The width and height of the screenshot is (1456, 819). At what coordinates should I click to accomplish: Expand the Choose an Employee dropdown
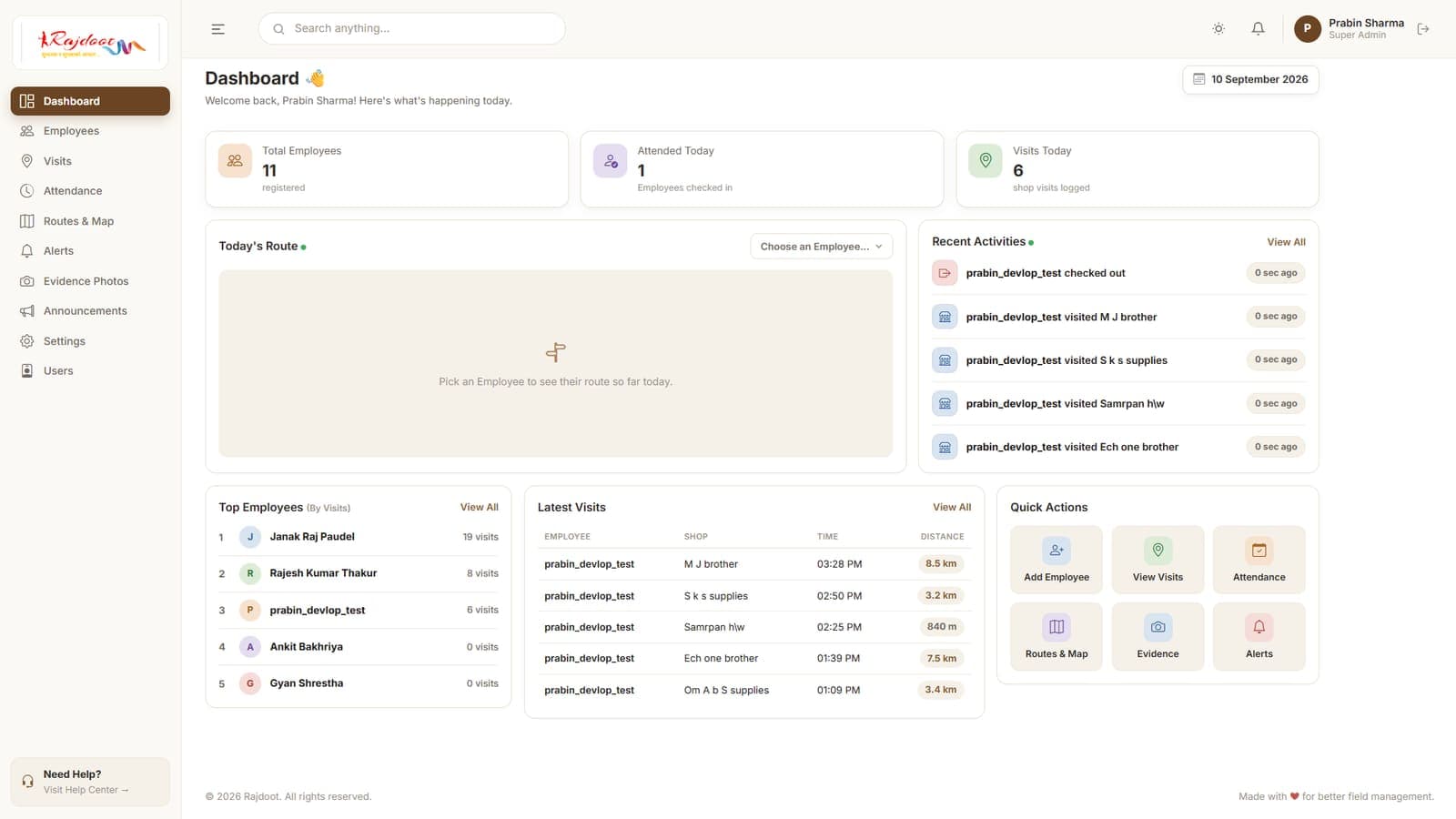[x=821, y=247]
